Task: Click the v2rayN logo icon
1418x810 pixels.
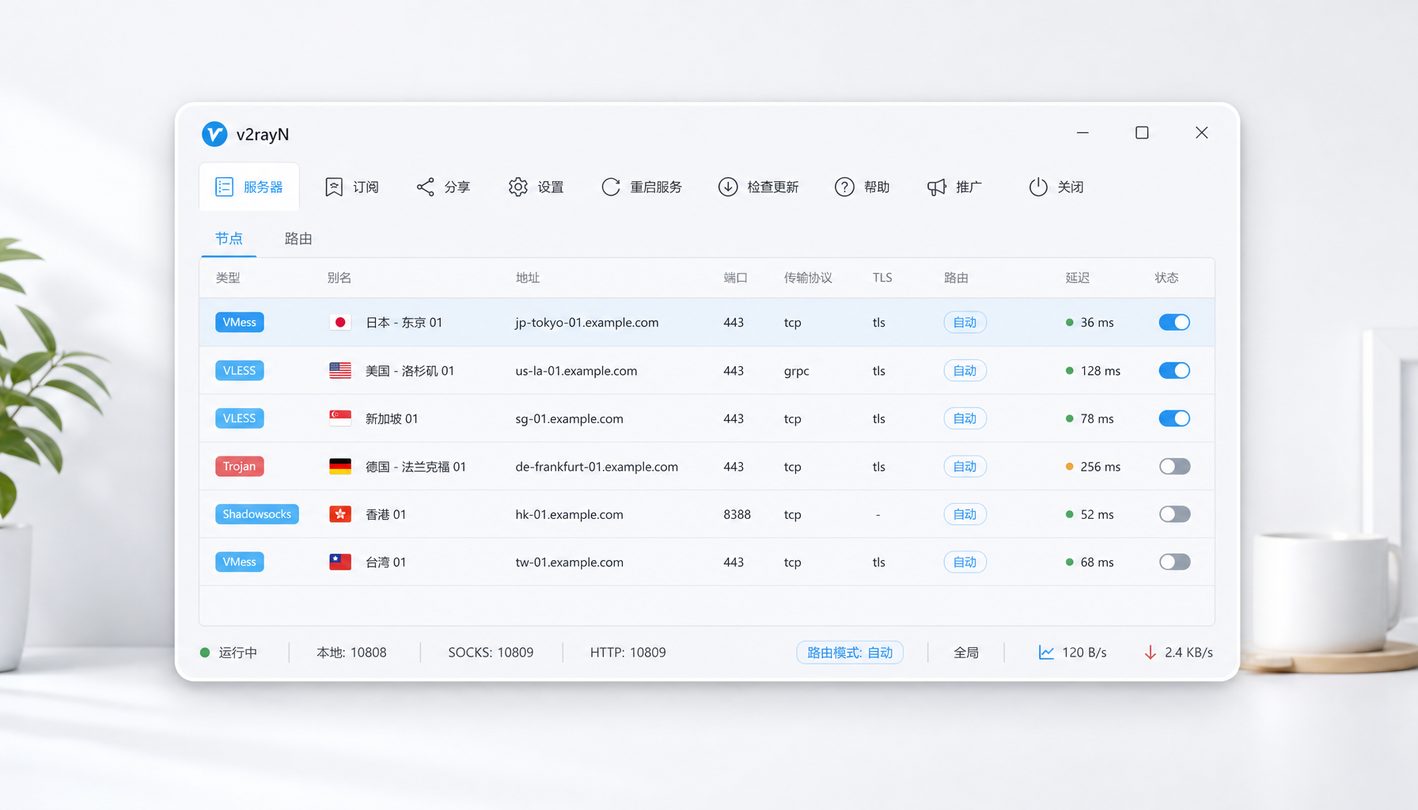Action: click(x=214, y=134)
